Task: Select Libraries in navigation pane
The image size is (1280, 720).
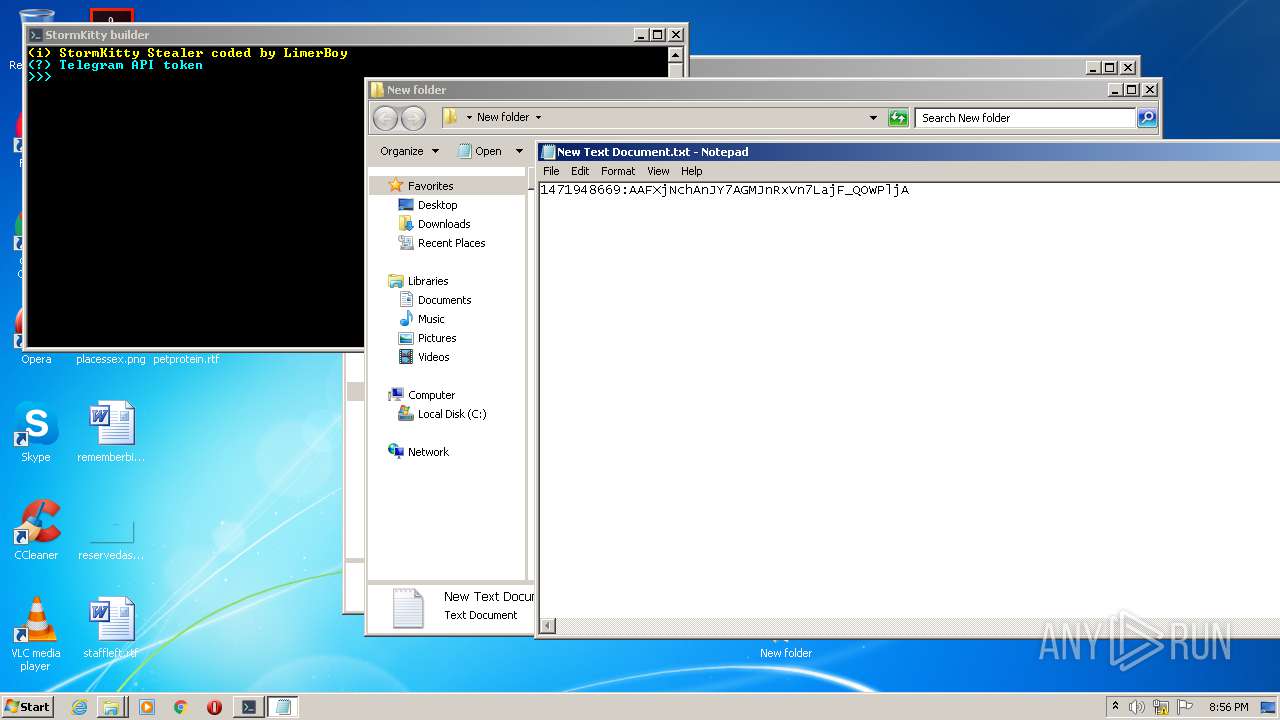Action: click(428, 281)
